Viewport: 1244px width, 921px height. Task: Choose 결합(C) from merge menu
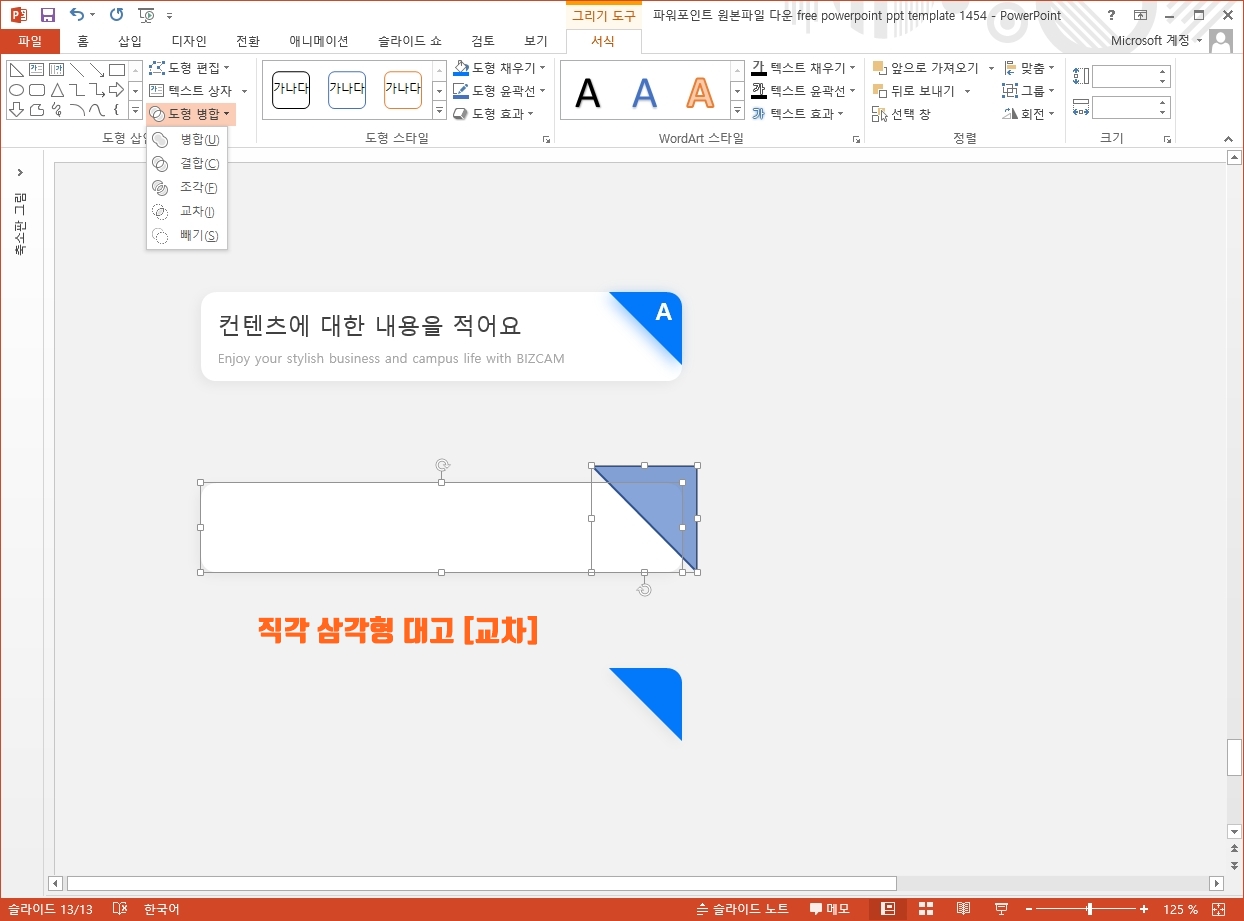187,164
